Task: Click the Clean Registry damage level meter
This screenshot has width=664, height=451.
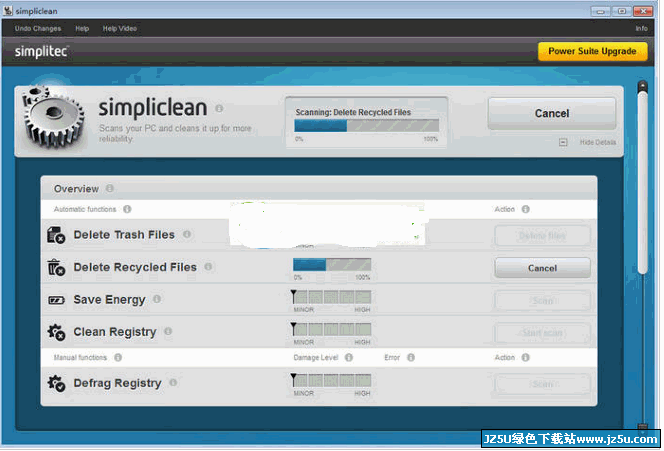Action: [332, 329]
